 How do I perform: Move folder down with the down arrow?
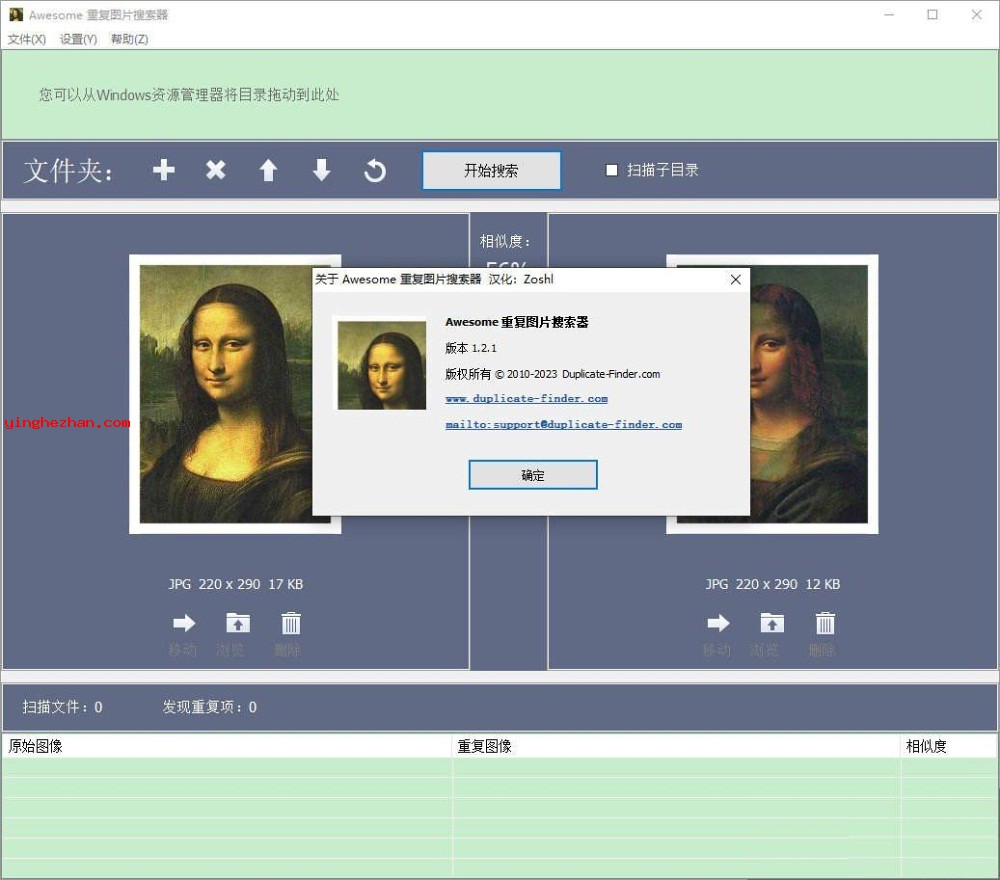pos(321,170)
